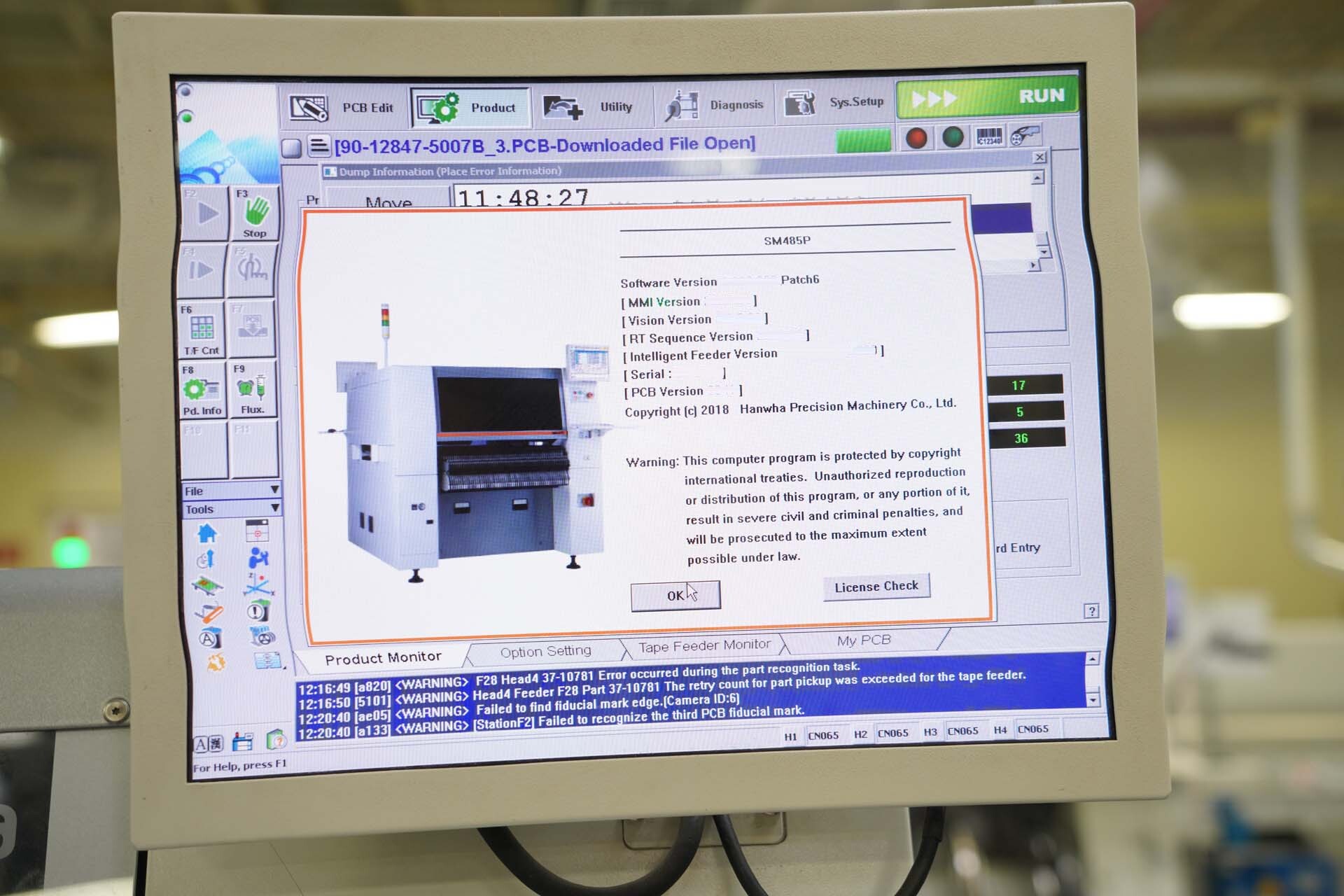Viewport: 1344px width, 896px height.
Task: Open the Diagnosis menu
Action: 714,106
